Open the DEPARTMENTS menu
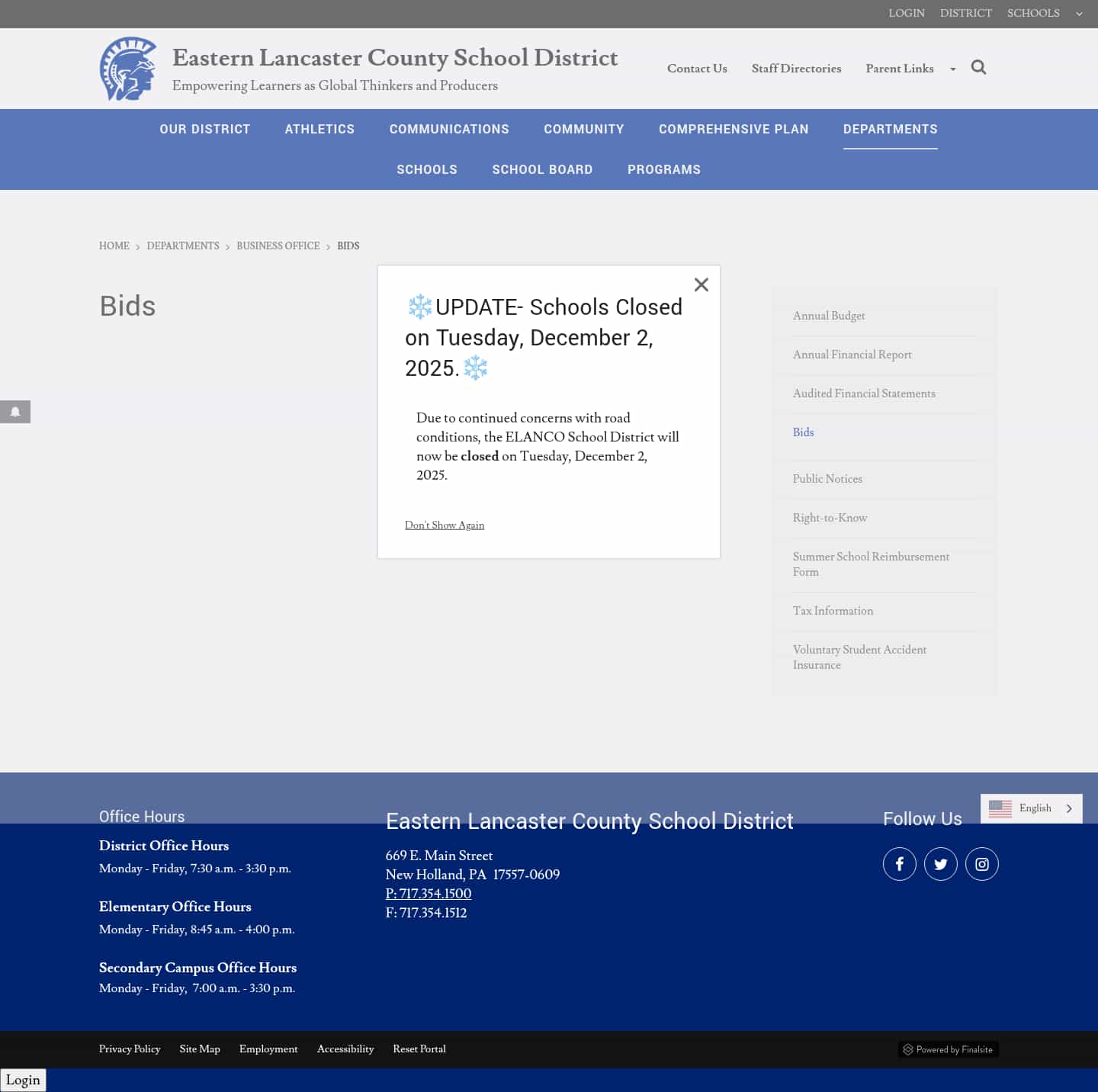Screen dimensions: 1098x1092 point(891,129)
